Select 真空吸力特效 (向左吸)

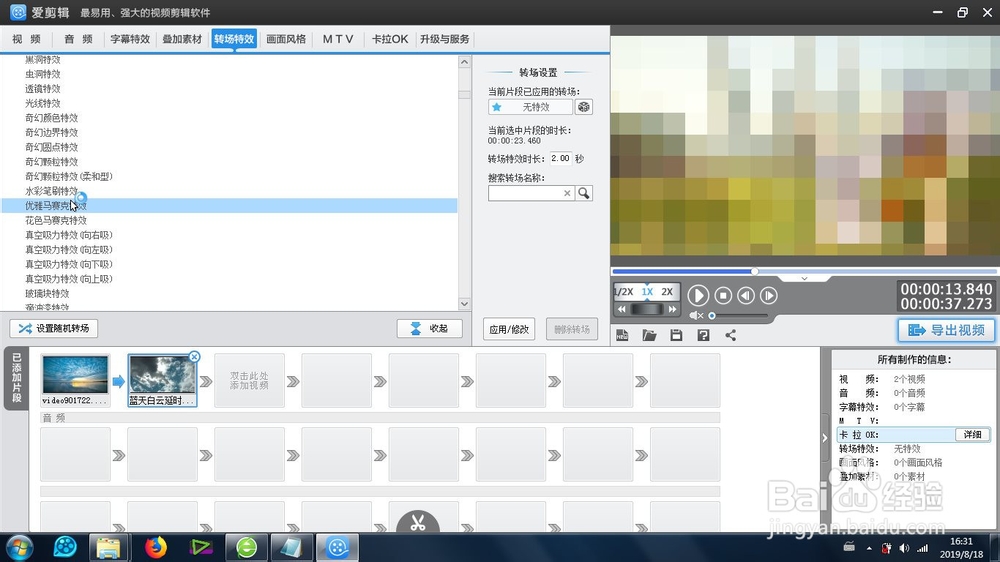pyautogui.click(x=68, y=249)
